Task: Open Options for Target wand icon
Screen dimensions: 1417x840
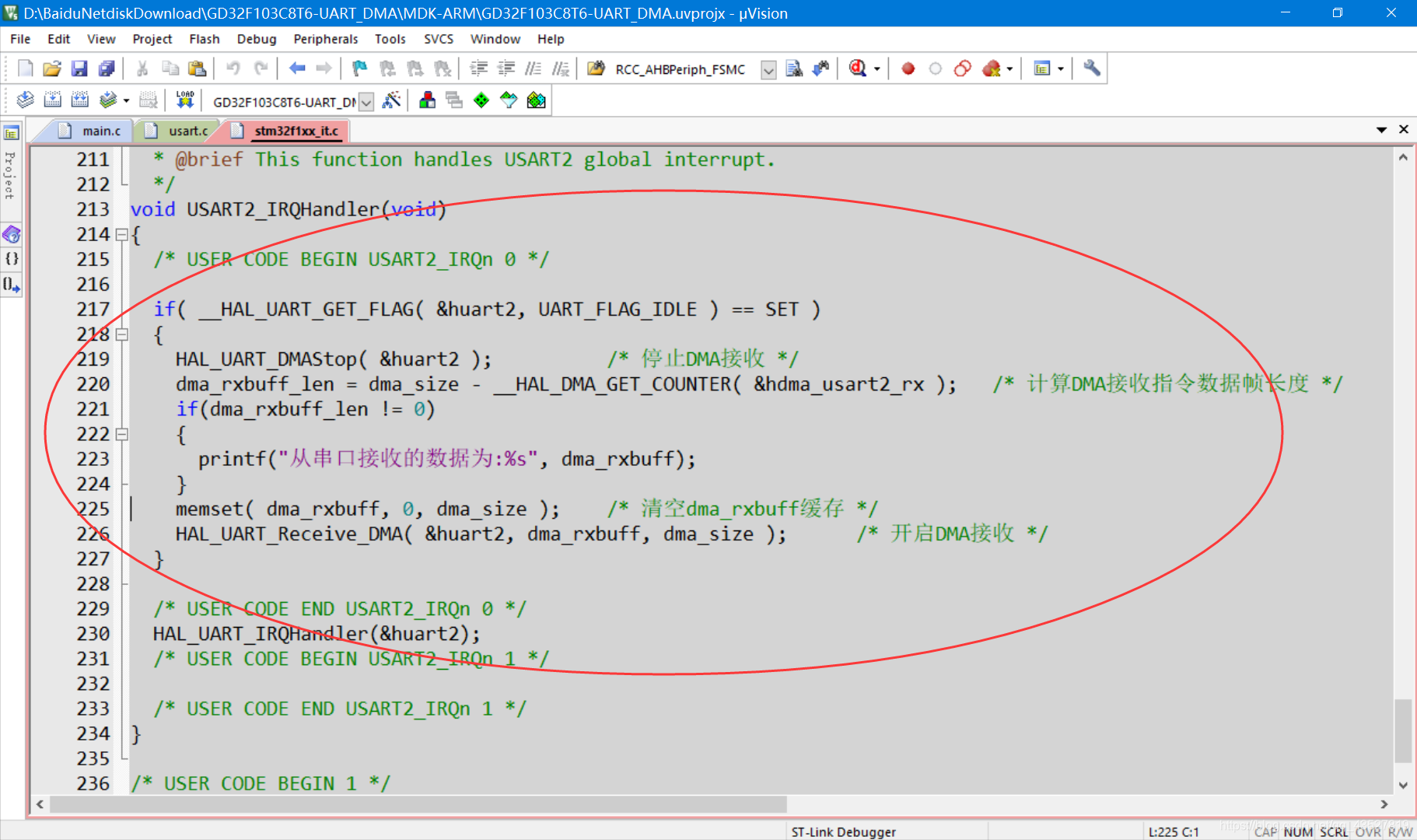Action: [x=392, y=100]
